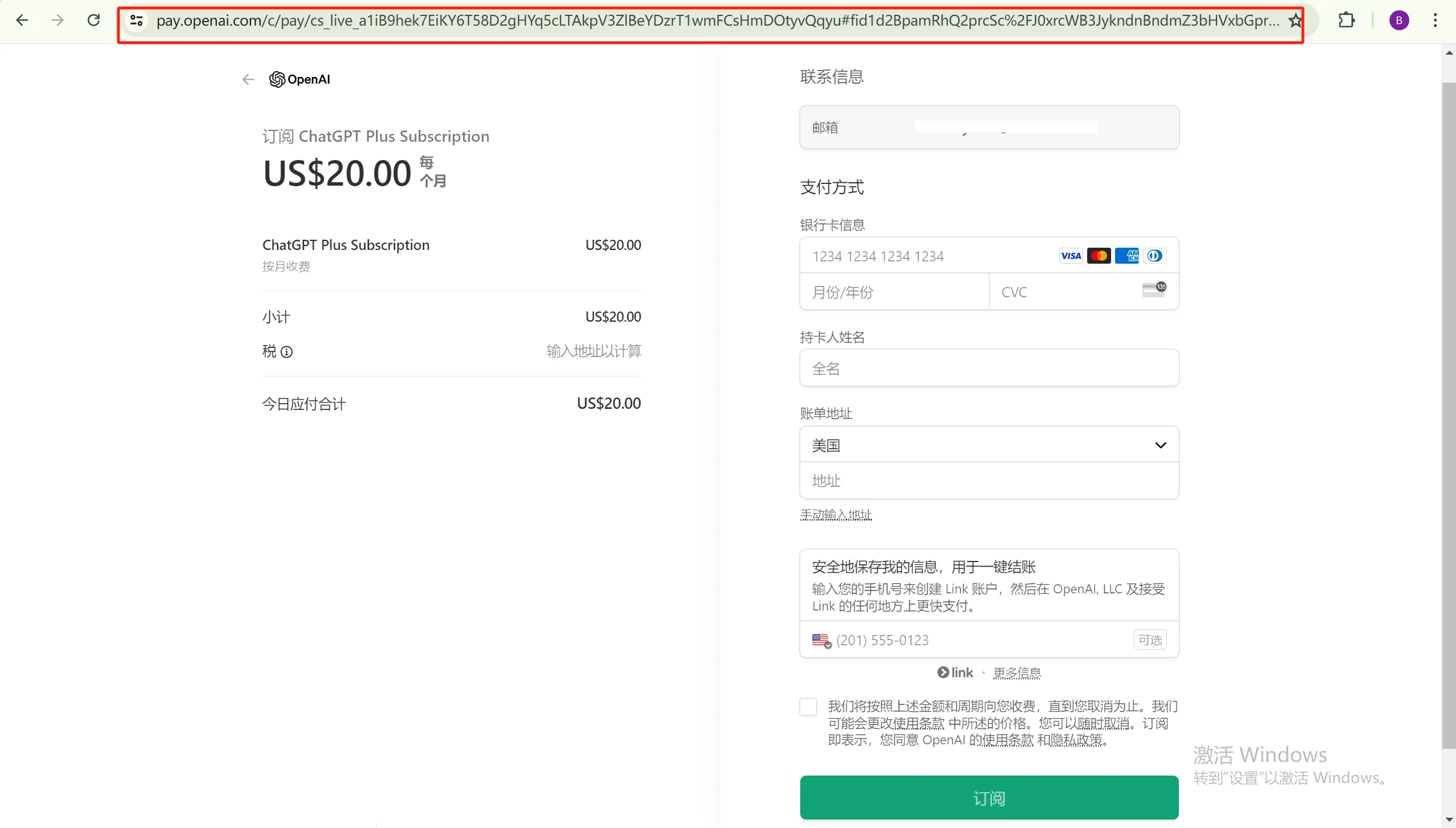
Task: Open the 随时取消 link
Action: 1103,724
